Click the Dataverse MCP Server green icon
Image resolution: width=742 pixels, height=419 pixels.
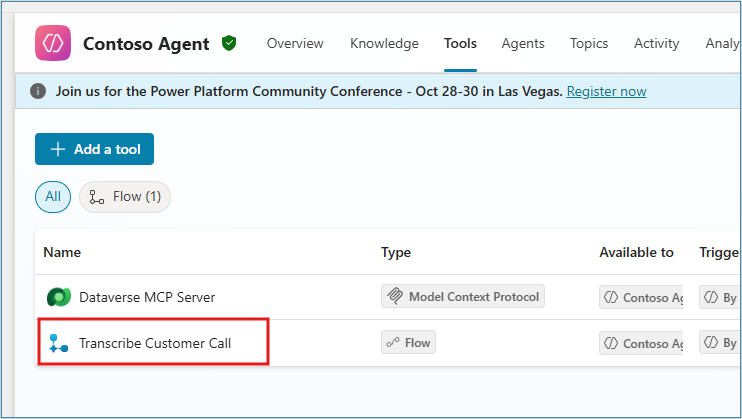point(59,297)
